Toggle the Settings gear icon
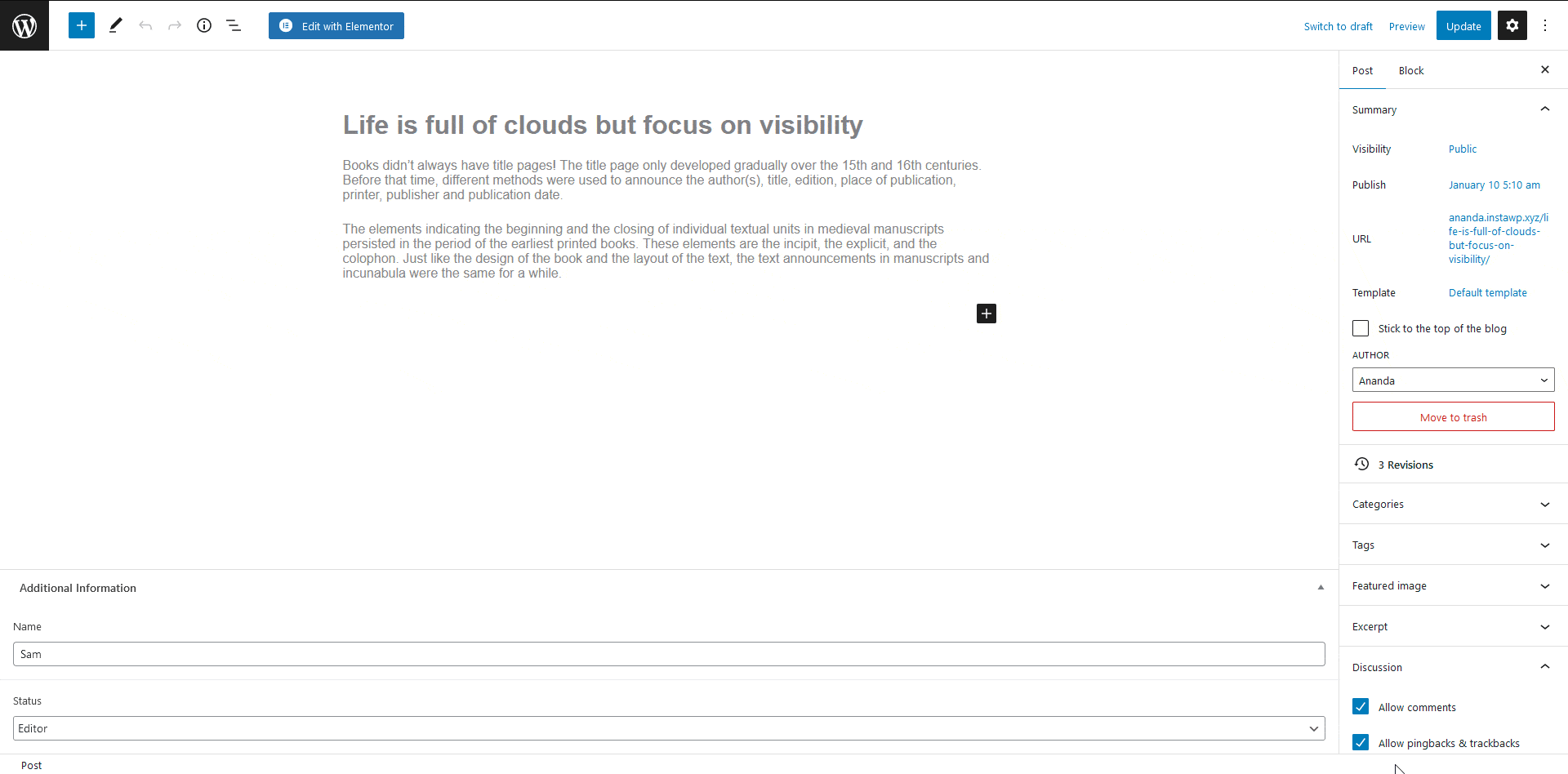 [1512, 25]
